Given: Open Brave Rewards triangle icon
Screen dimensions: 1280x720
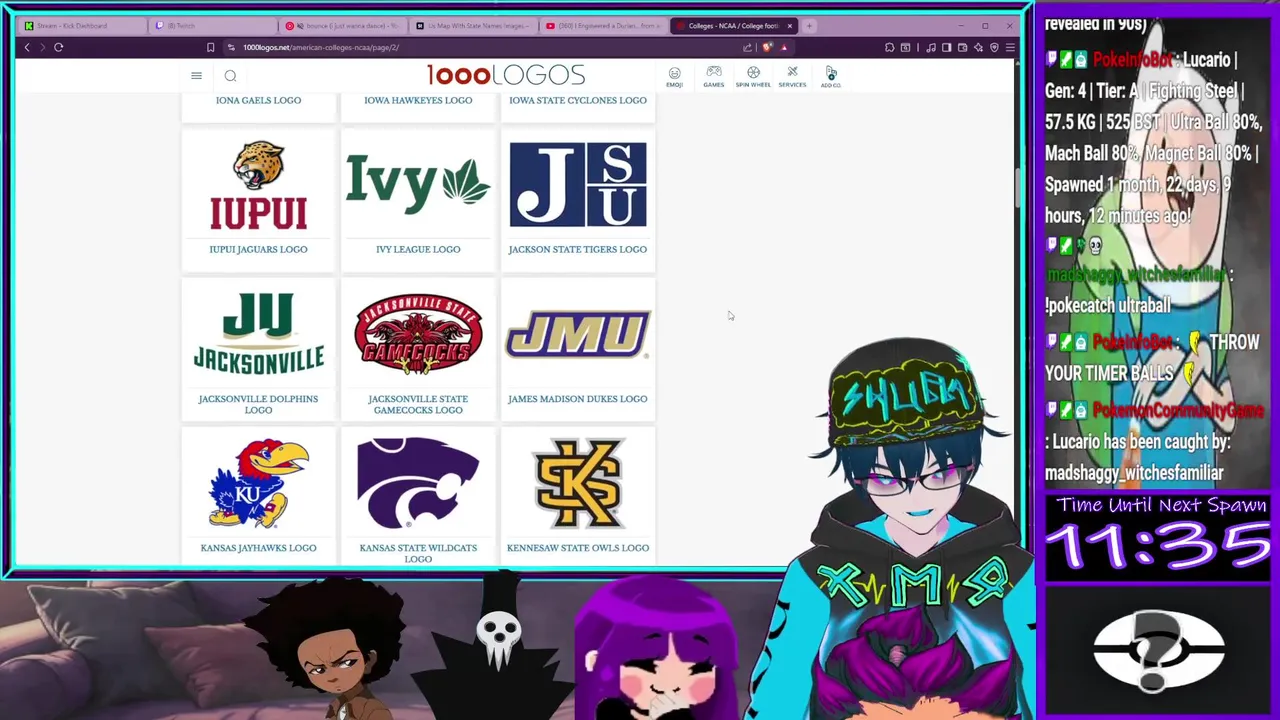Looking at the screenshot, I should [784, 47].
